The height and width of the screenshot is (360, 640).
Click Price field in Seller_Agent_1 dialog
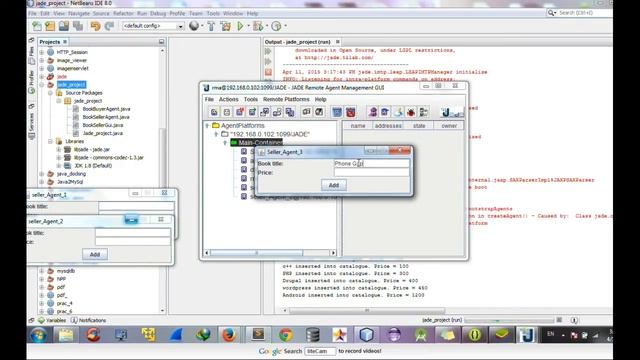[x=371, y=173]
